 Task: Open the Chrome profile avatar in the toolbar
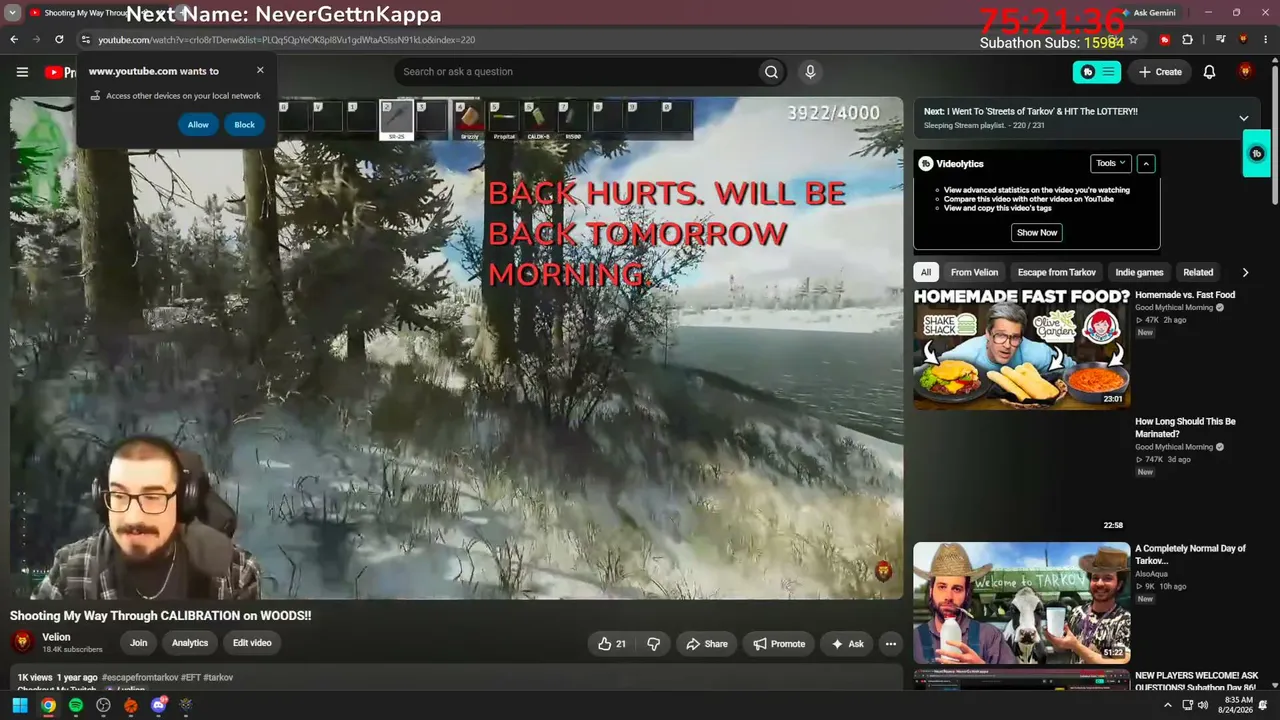[1243, 40]
